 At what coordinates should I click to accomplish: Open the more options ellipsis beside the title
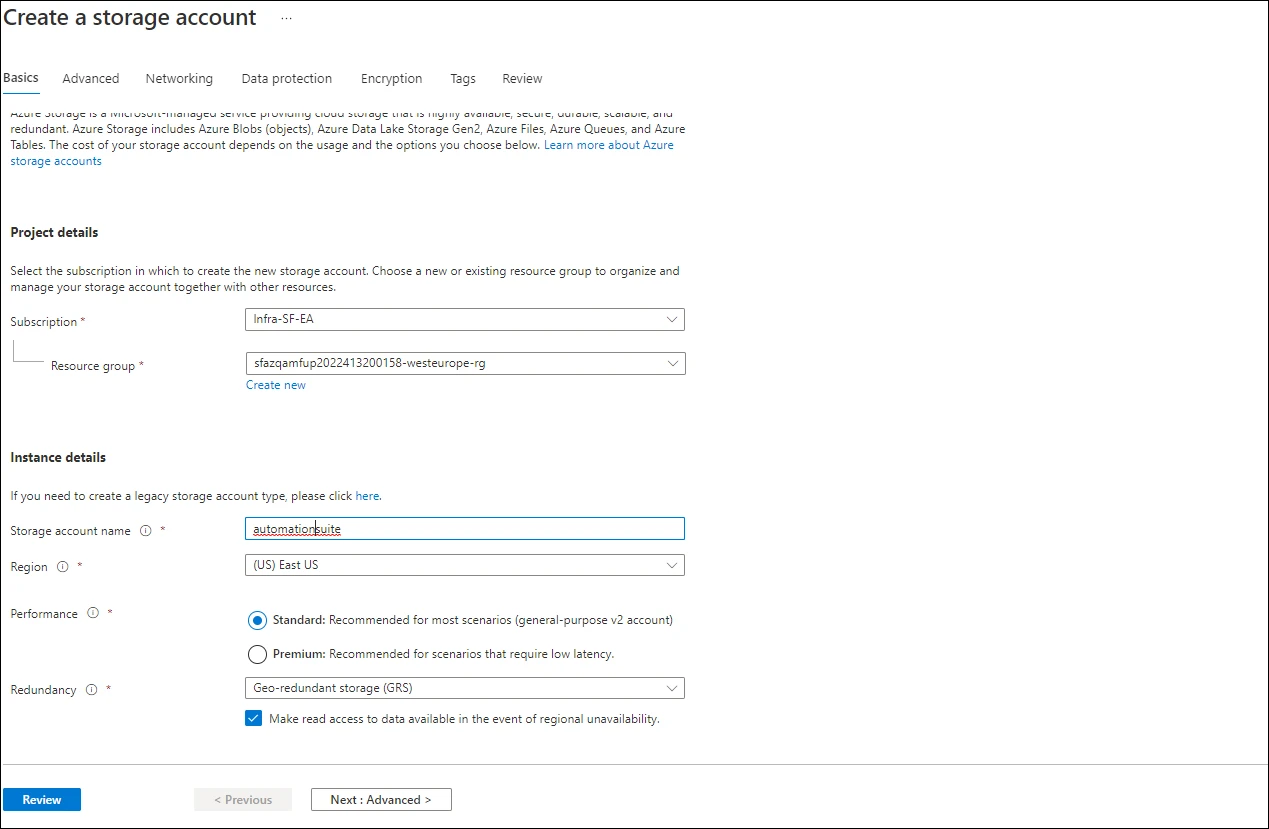tap(287, 19)
